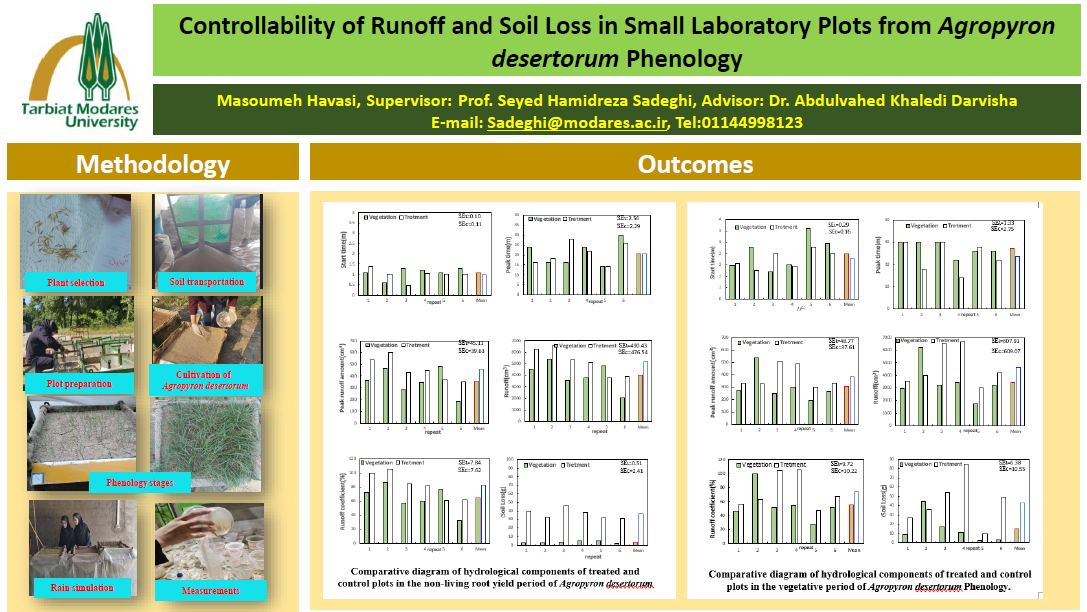
Task: Select the Methodology section header
Action: [153, 164]
